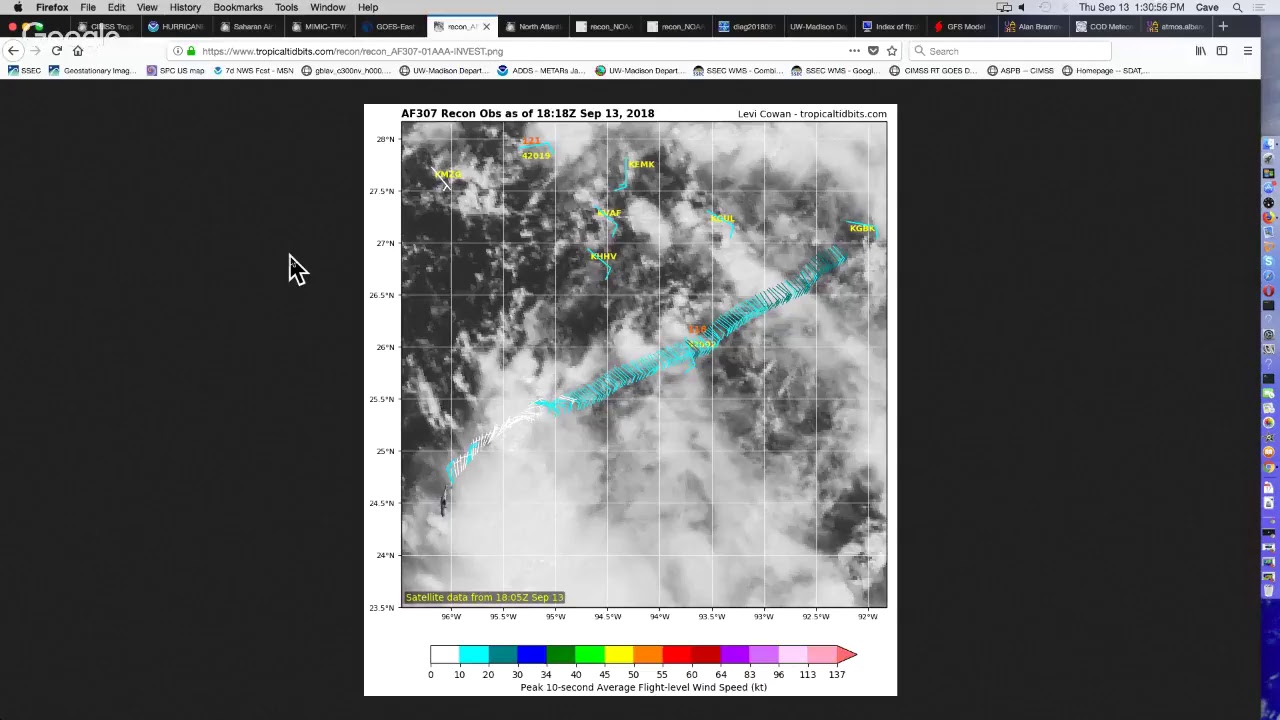
Task: Open the Tools menu
Action: [x=286, y=7]
